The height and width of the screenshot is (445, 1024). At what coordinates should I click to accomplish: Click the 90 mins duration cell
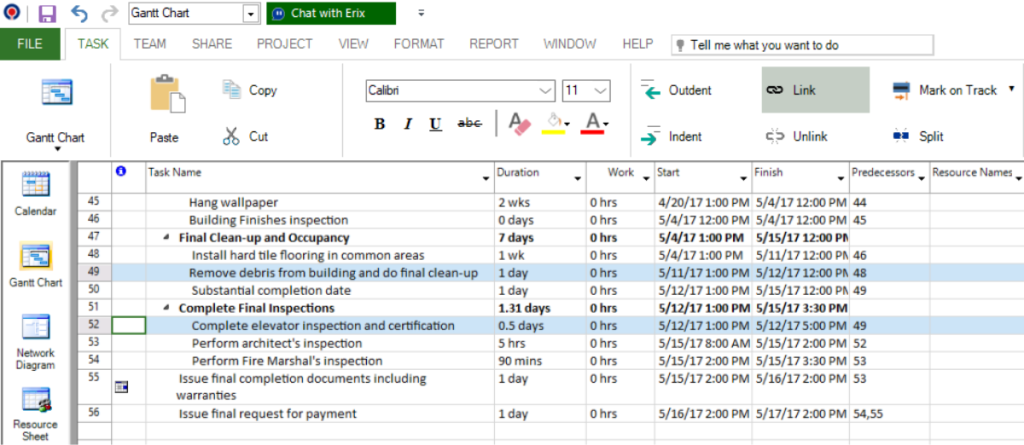coord(540,361)
